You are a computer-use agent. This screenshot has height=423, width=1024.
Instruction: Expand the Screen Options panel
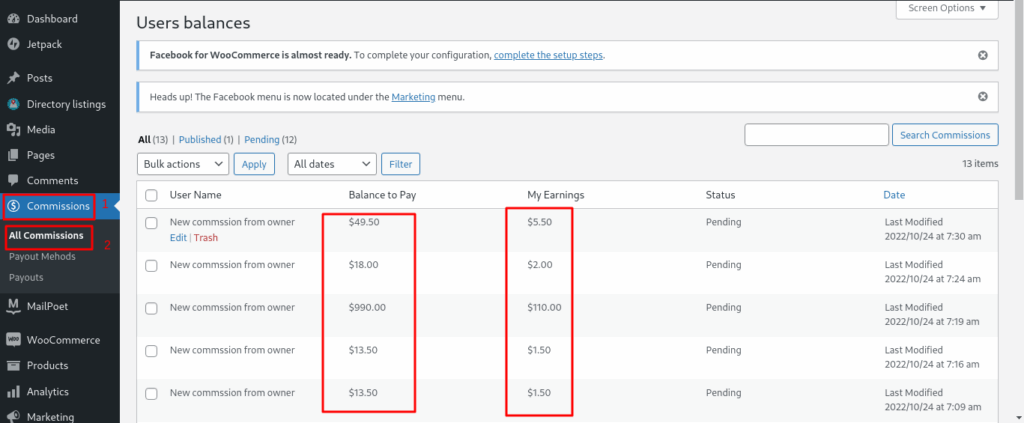(x=946, y=9)
